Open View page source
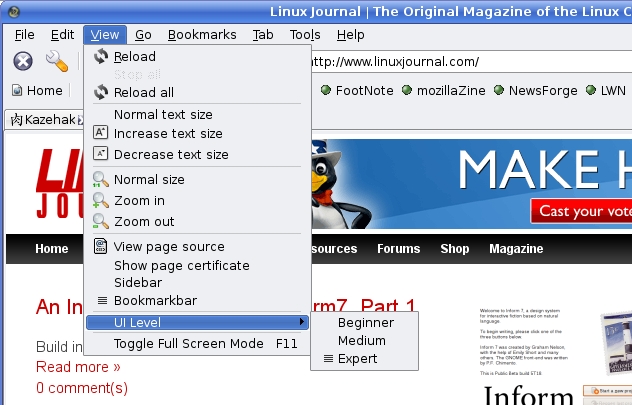 (x=168, y=247)
